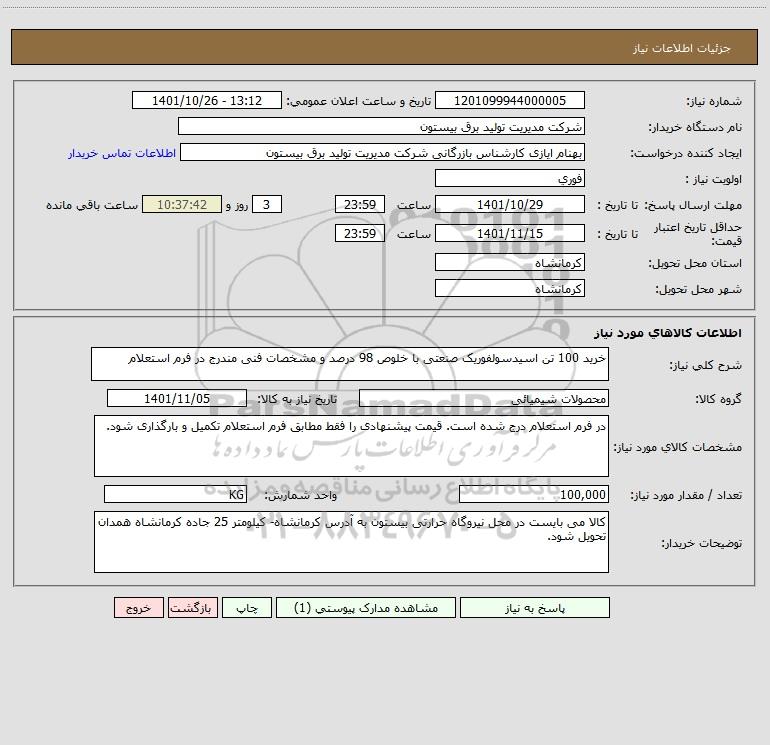Click the 'چاپ' print button
Screen dimensions: 770x745
pyautogui.click(x=247, y=607)
